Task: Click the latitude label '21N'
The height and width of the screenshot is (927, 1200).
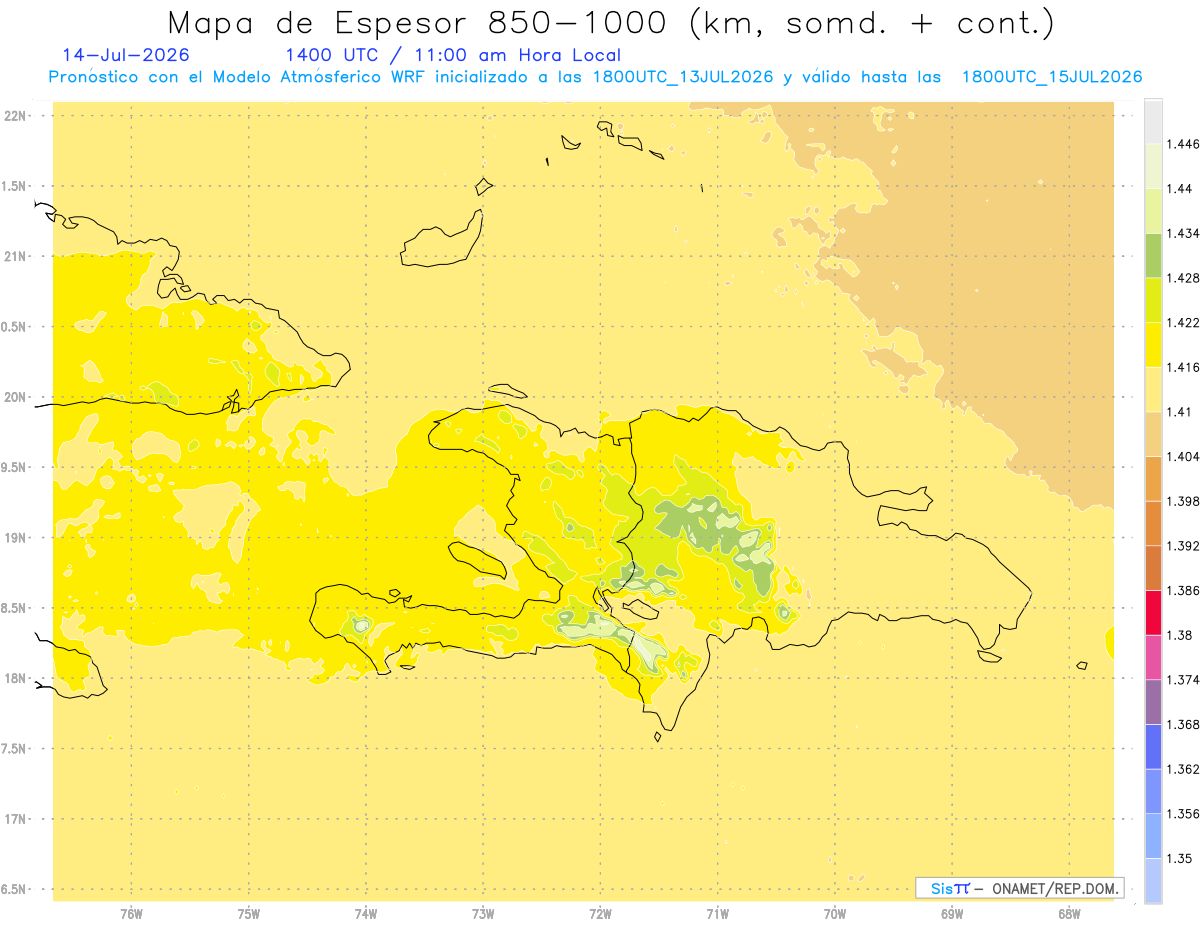Action: tap(15, 256)
